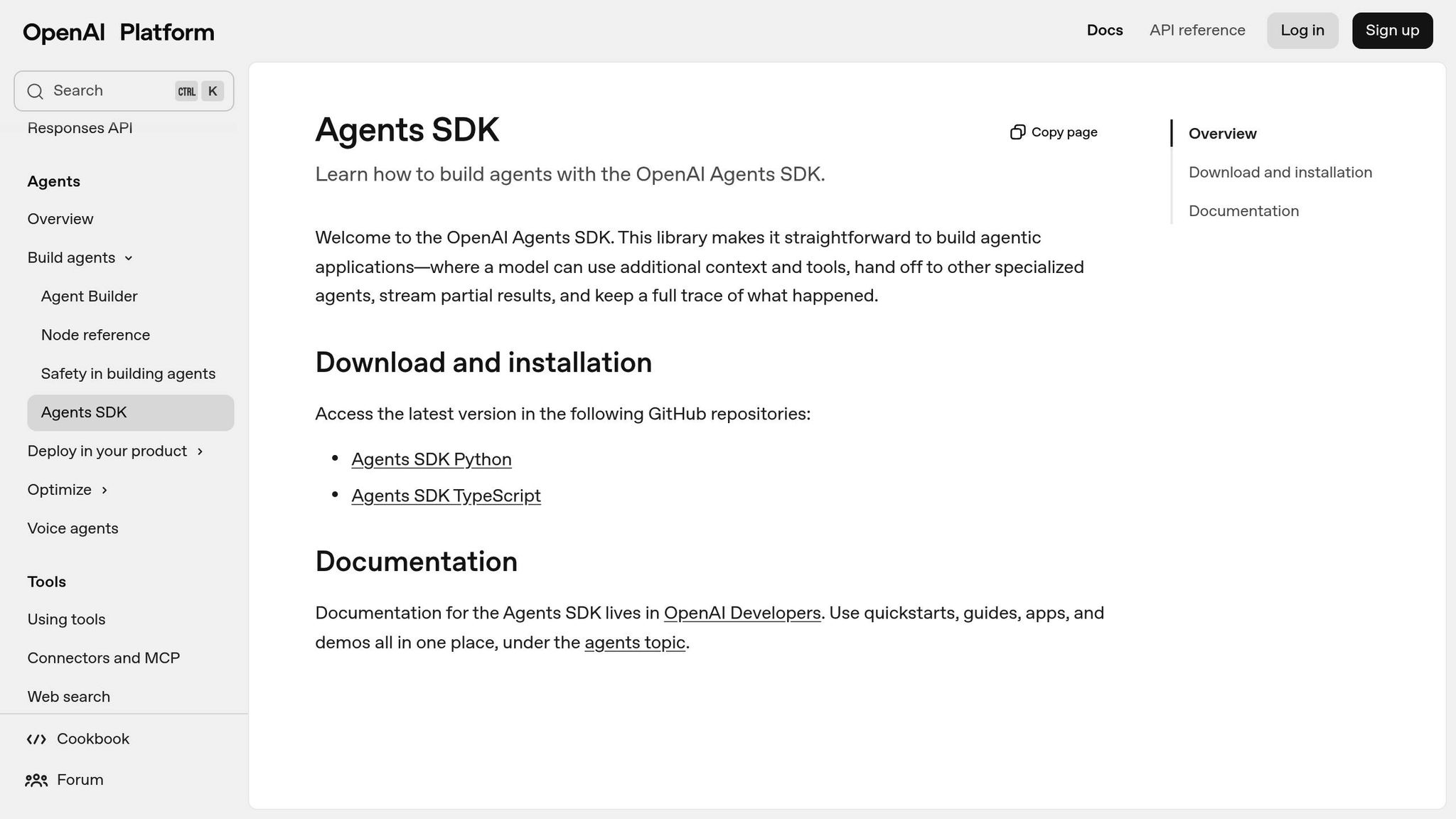Click the Cookbook code icon in the sidebar
This screenshot has height=819, width=1456.
pyautogui.click(x=36, y=739)
